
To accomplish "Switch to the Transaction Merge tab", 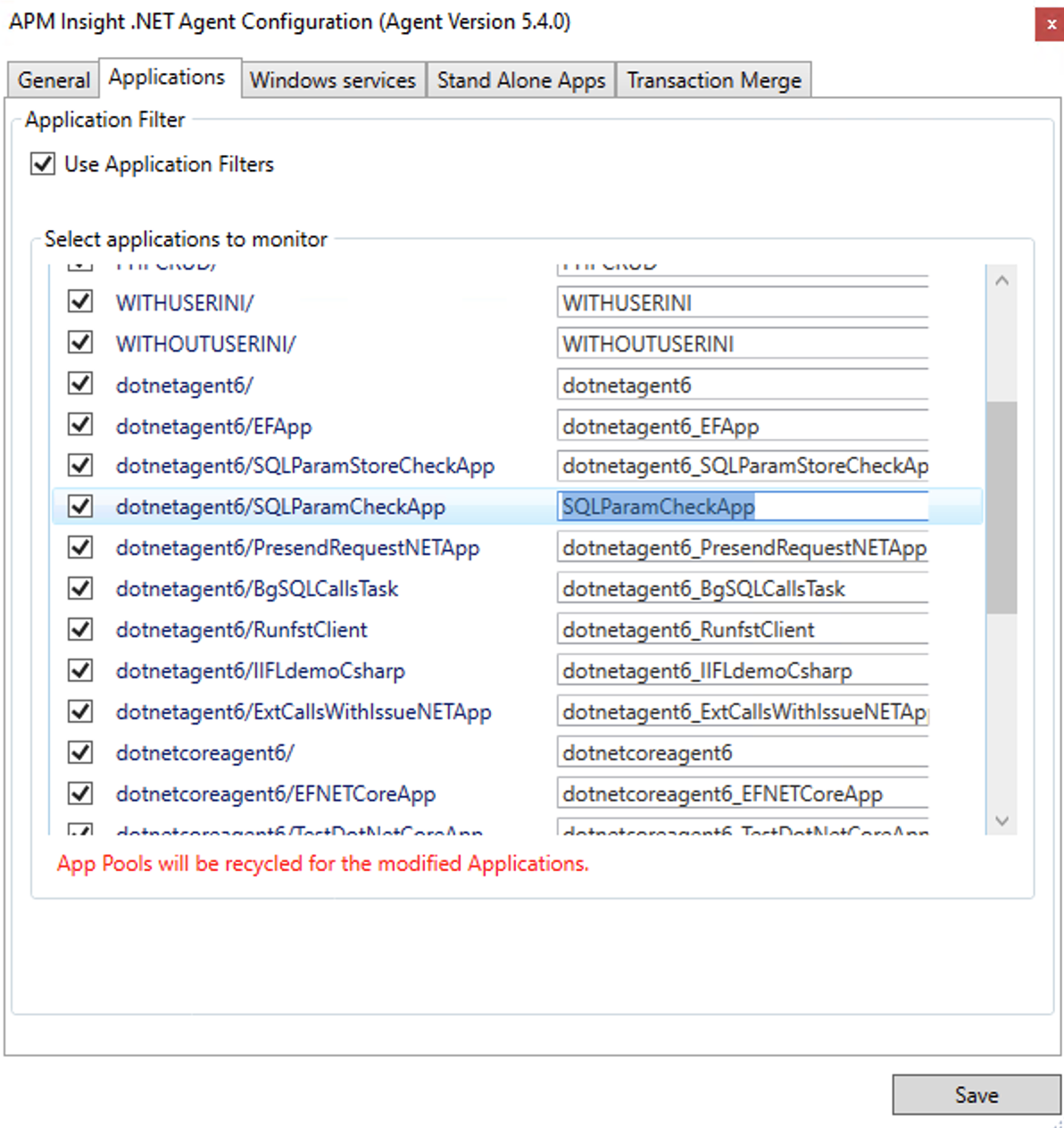I will pos(713,79).
